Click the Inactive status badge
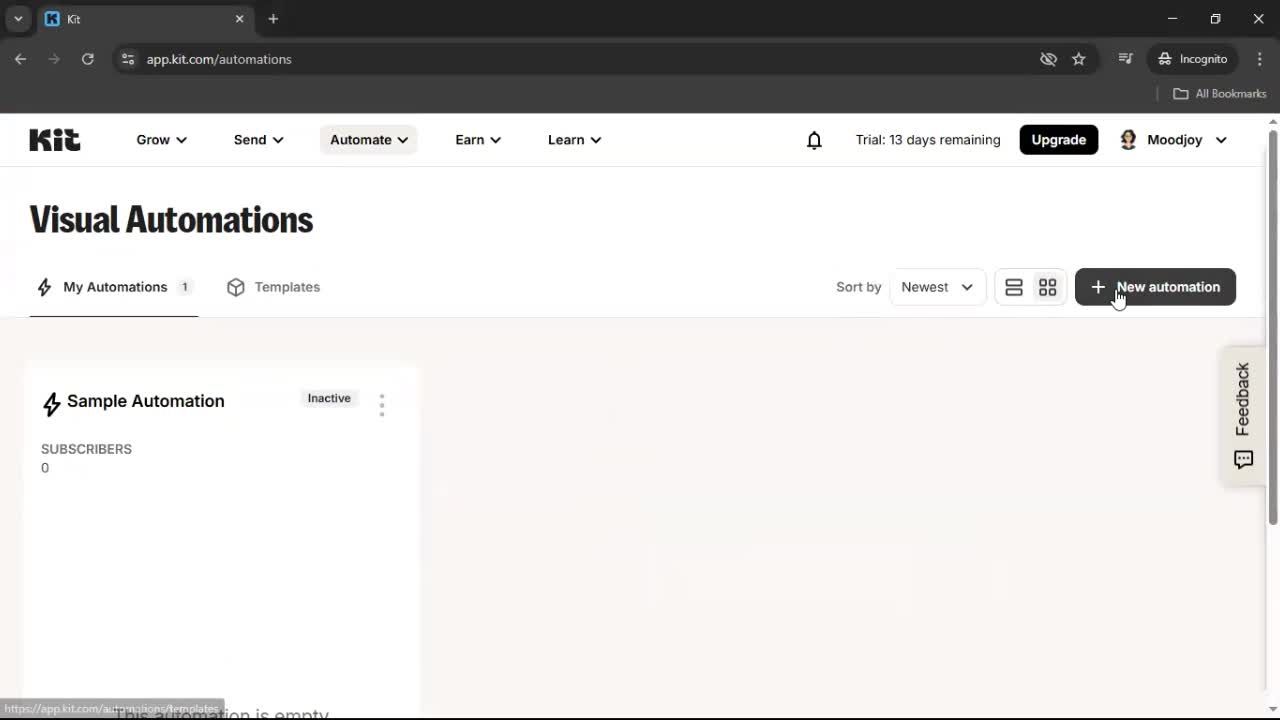The height and width of the screenshot is (720, 1280). (x=328, y=398)
